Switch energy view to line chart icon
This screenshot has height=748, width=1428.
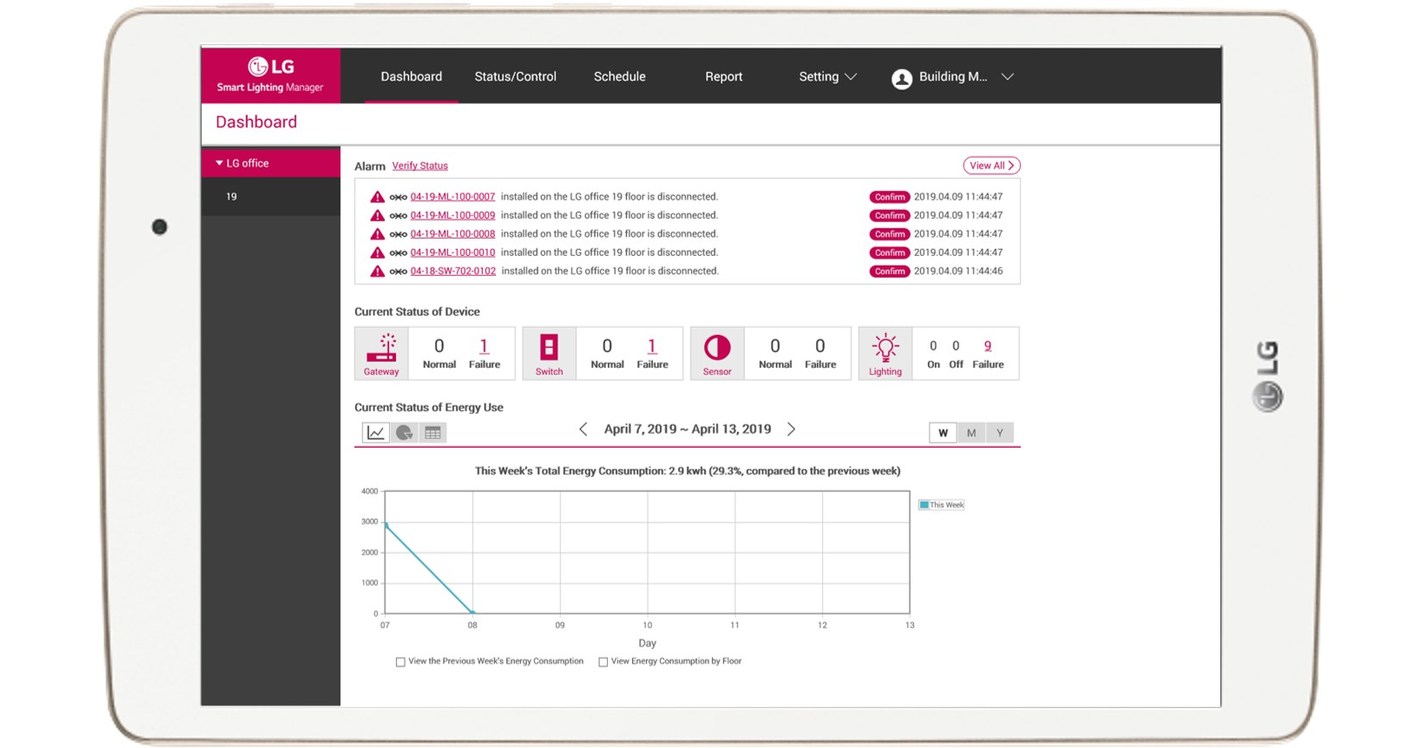coord(375,432)
